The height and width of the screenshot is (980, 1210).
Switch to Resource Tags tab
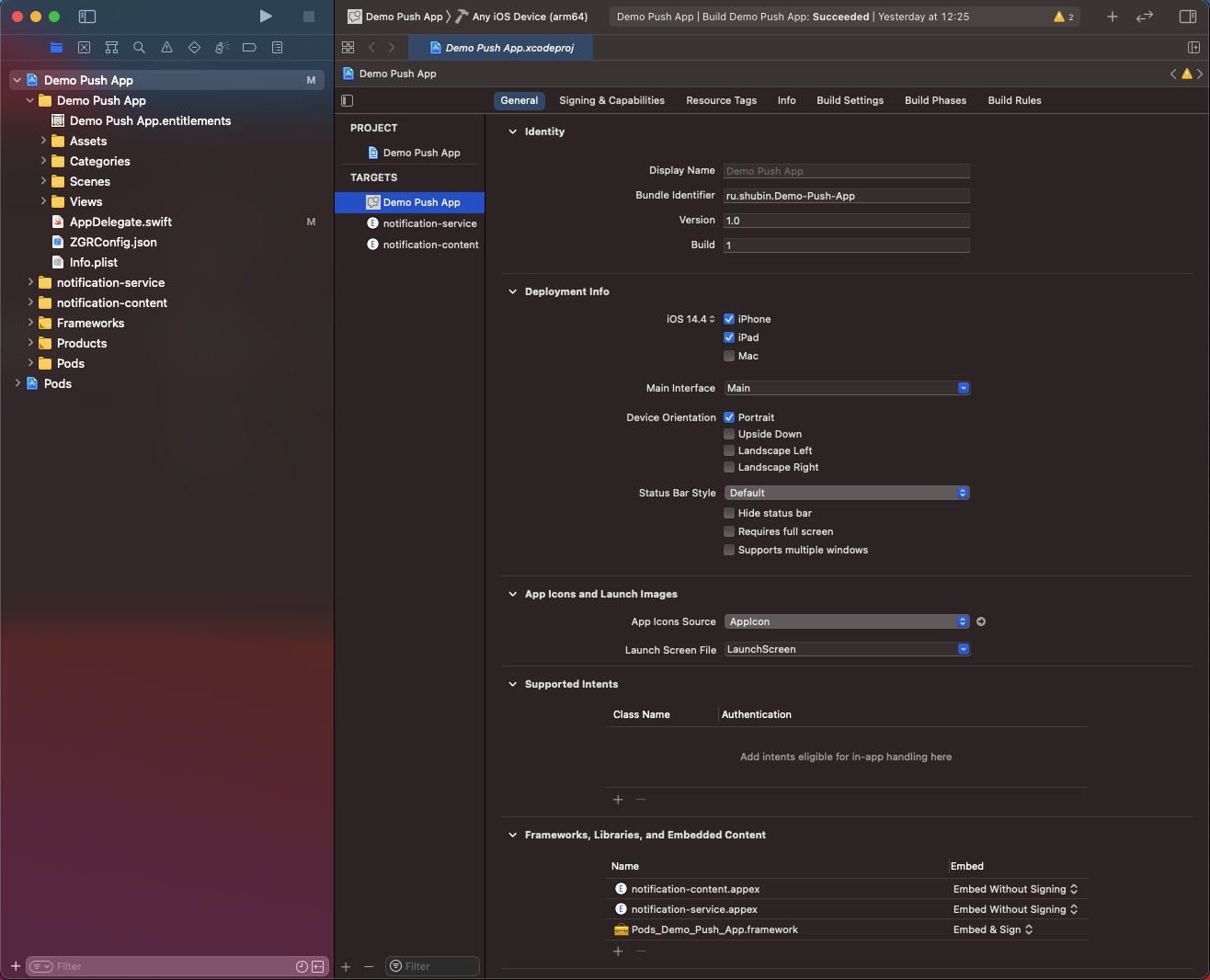tap(722, 100)
